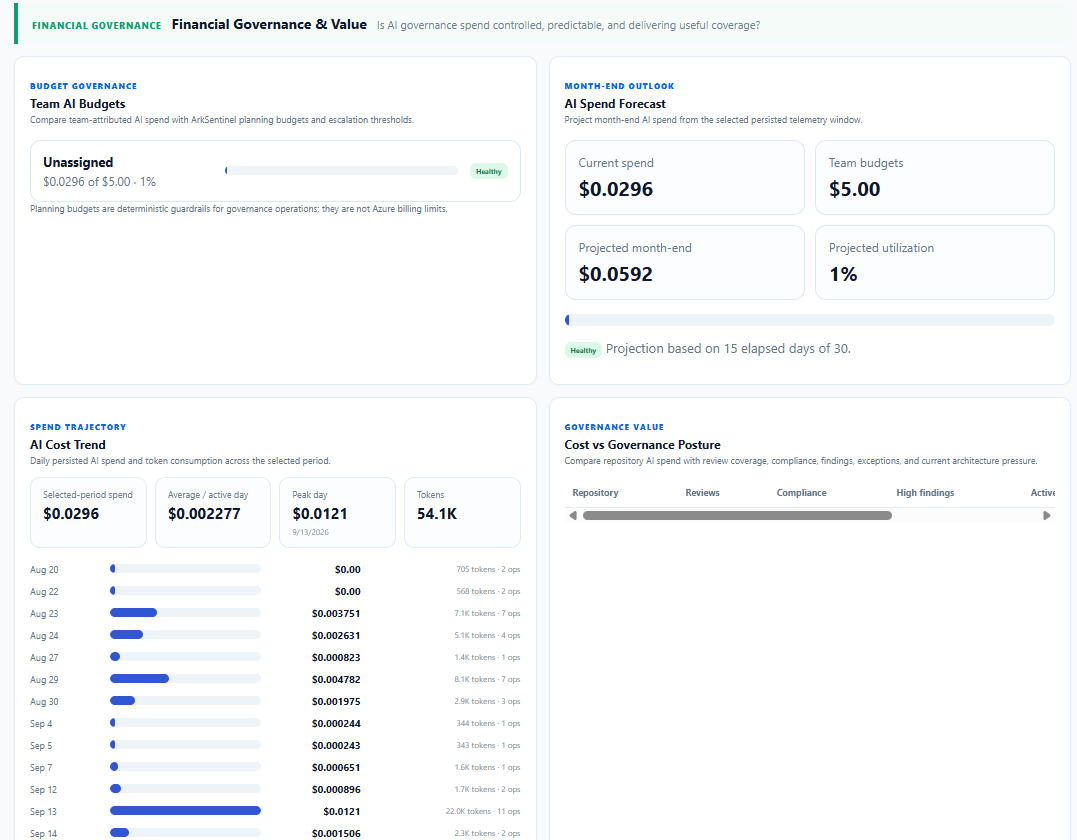Image resolution: width=1077 pixels, height=840 pixels.
Task: Click '705 tokens · 2 ops' text
Action: tap(488, 569)
